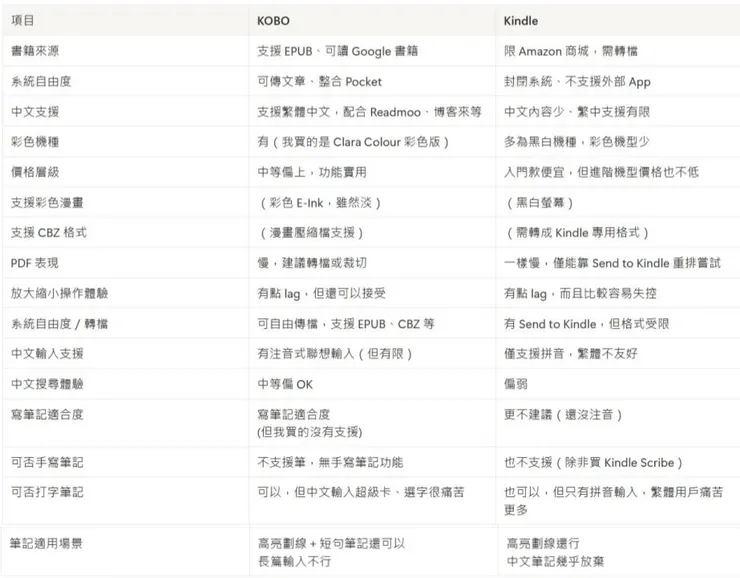
Task: Click cell 可傳文章、整合 Pocket
Action: tap(320, 81)
